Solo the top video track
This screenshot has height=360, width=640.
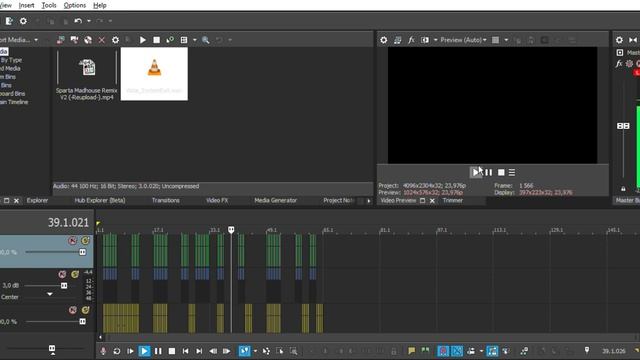(x=85, y=240)
